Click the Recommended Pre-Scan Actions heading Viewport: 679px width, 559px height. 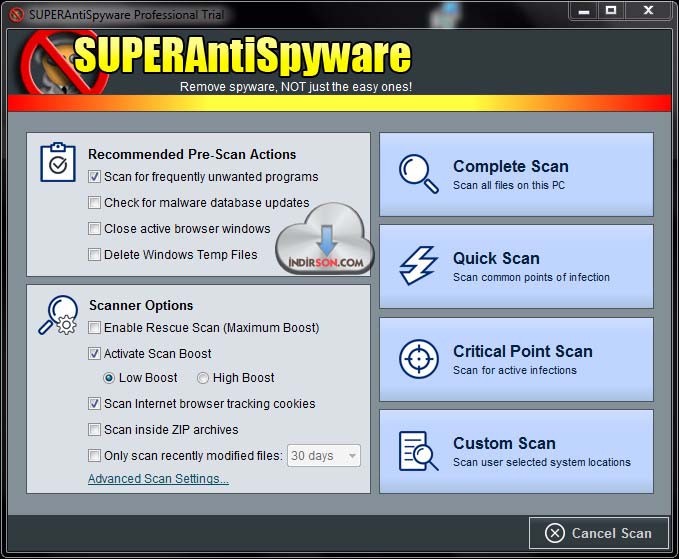[x=192, y=154]
